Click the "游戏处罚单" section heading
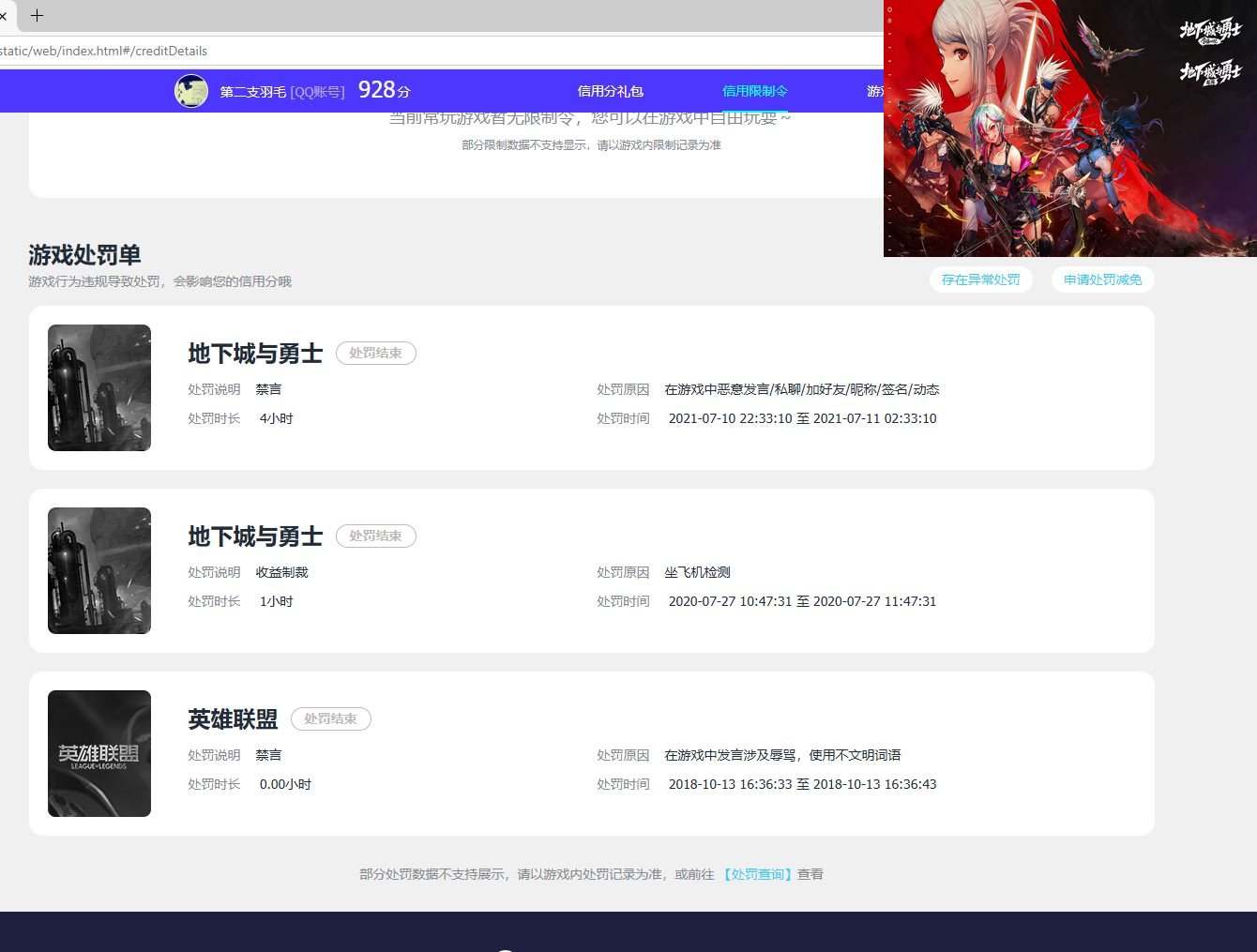Image resolution: width=1257 pixels, height=952 pixels. point(84,255)
